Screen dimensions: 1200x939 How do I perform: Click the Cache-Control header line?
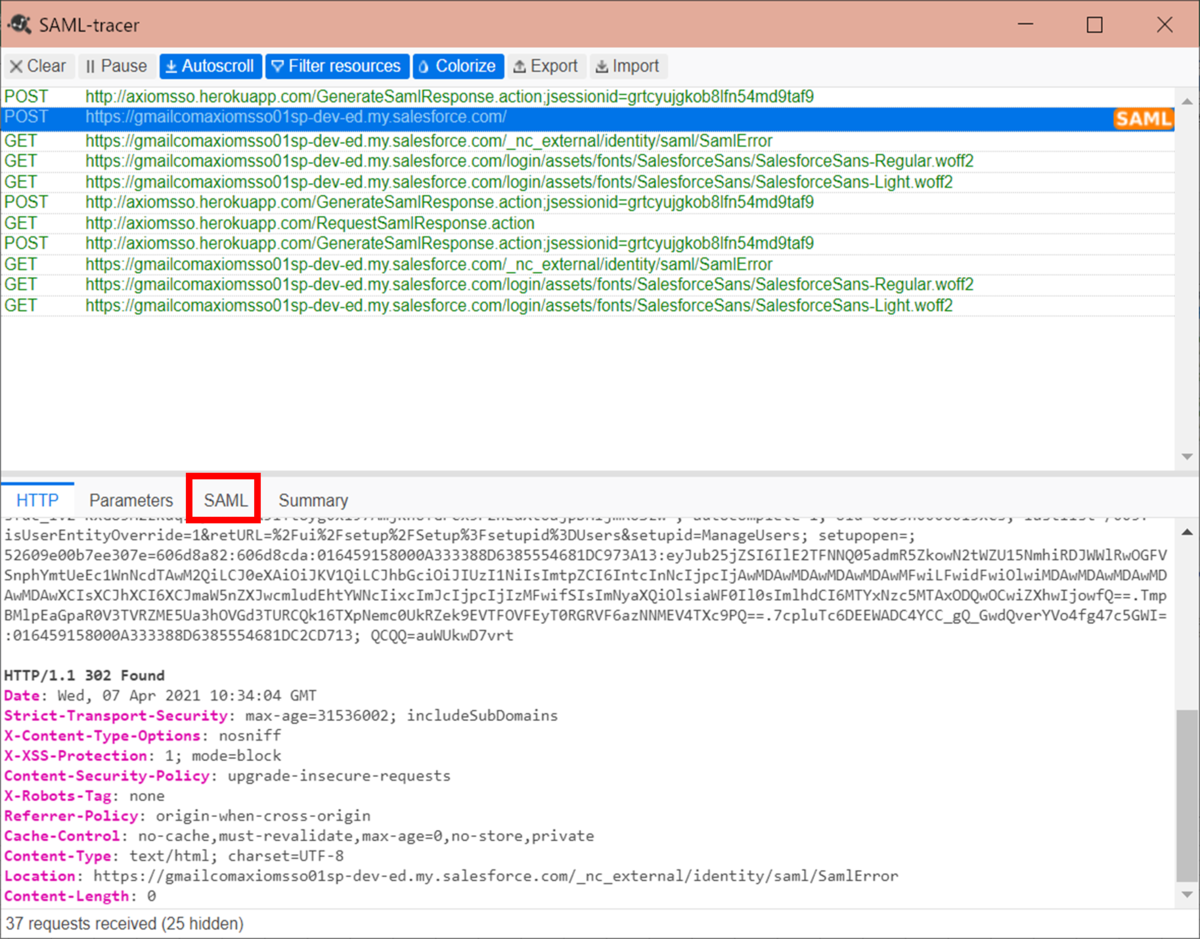(299, 835)
